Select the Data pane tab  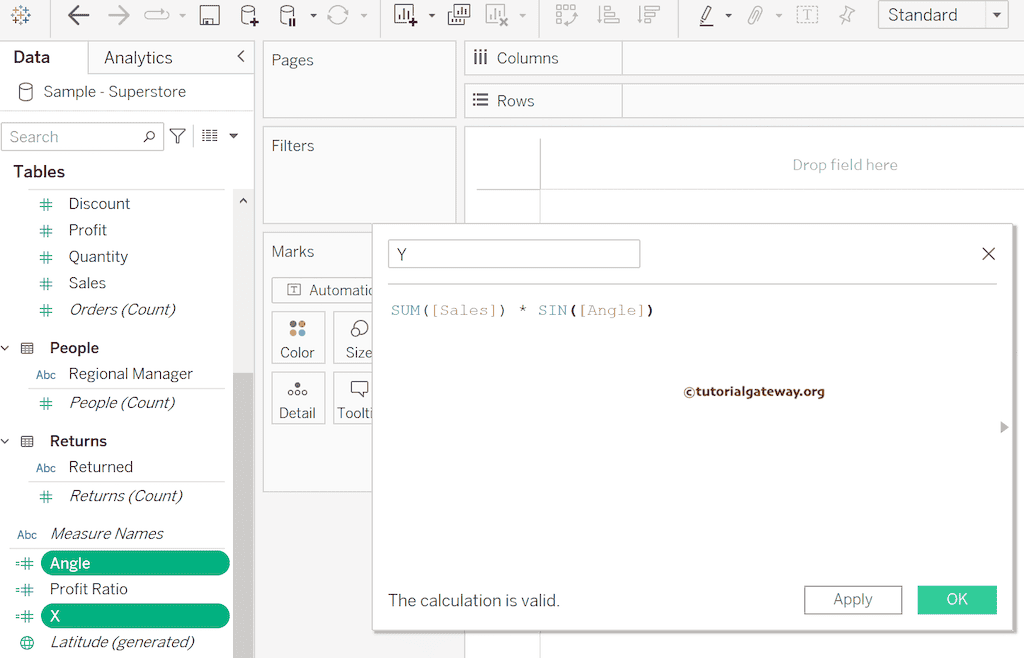32,58
